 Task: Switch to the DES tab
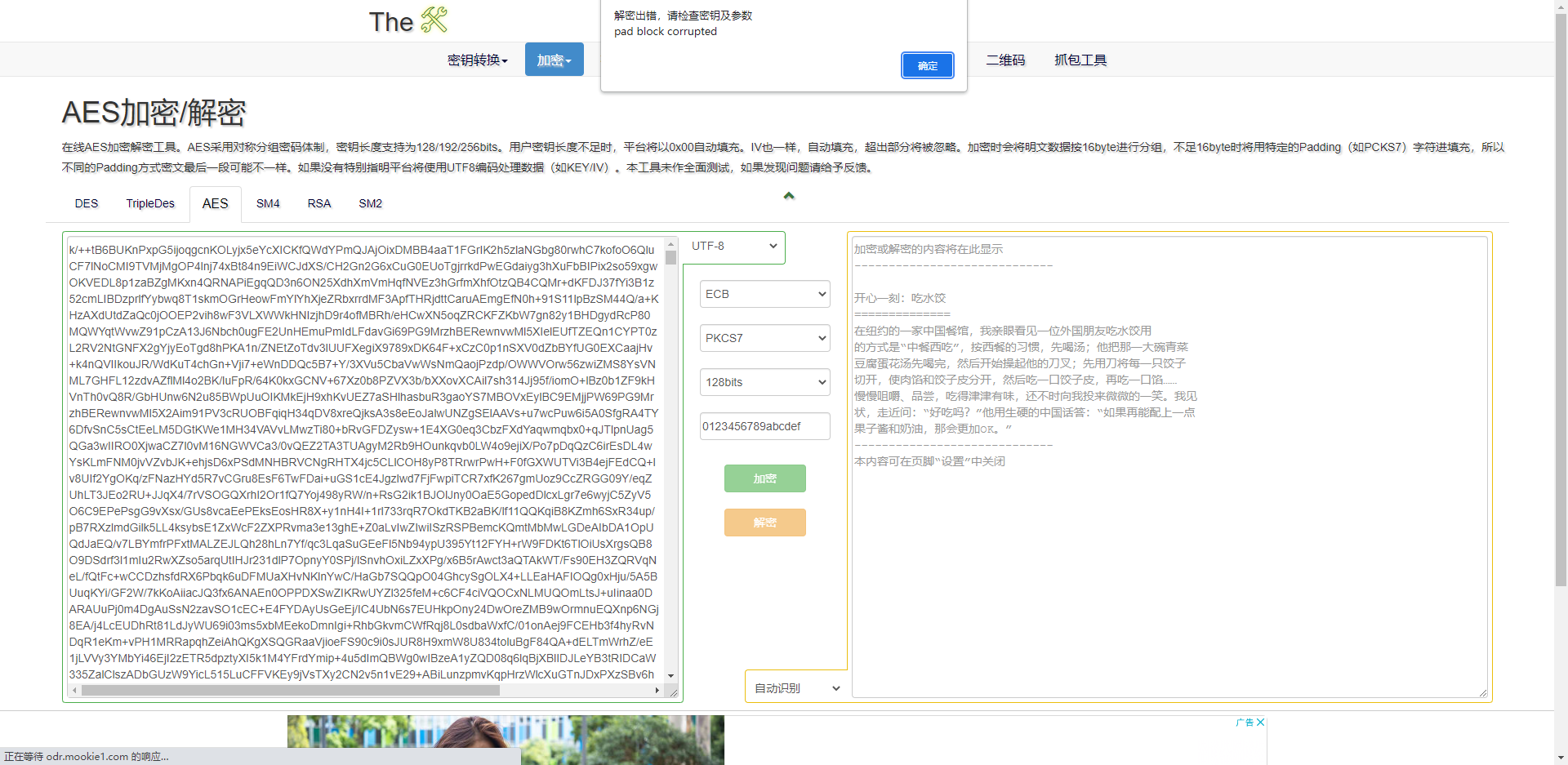point(87,204)
